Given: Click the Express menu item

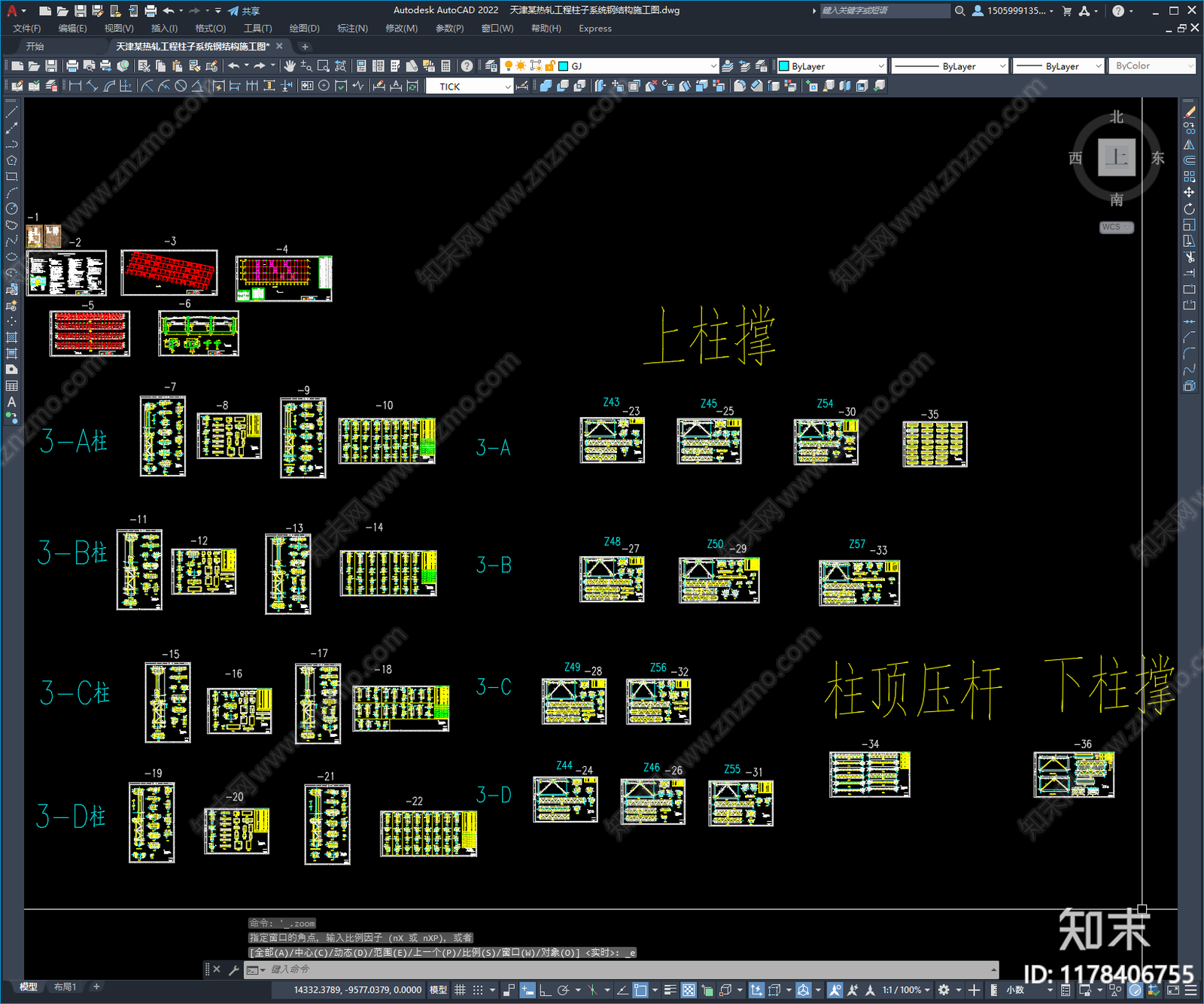Looking at the screenshot, I should pos(595,29).
